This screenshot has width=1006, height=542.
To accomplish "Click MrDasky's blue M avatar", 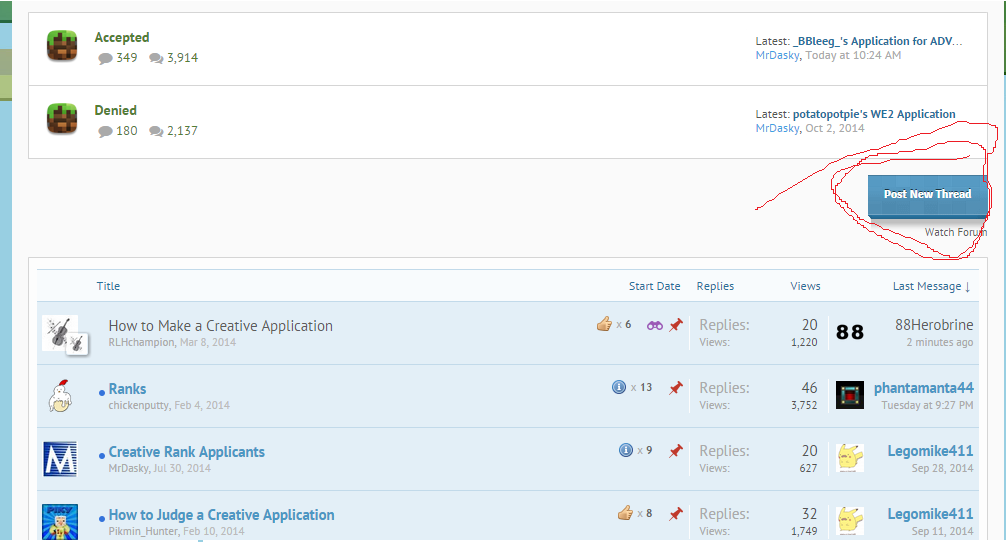I will tap(60, 459).
